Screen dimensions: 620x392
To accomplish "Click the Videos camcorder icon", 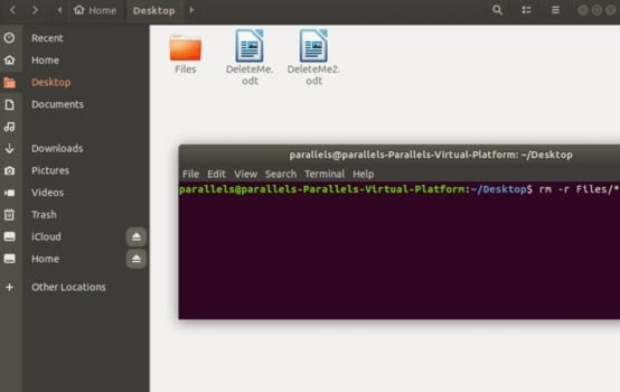I will [x=9, y=193].
